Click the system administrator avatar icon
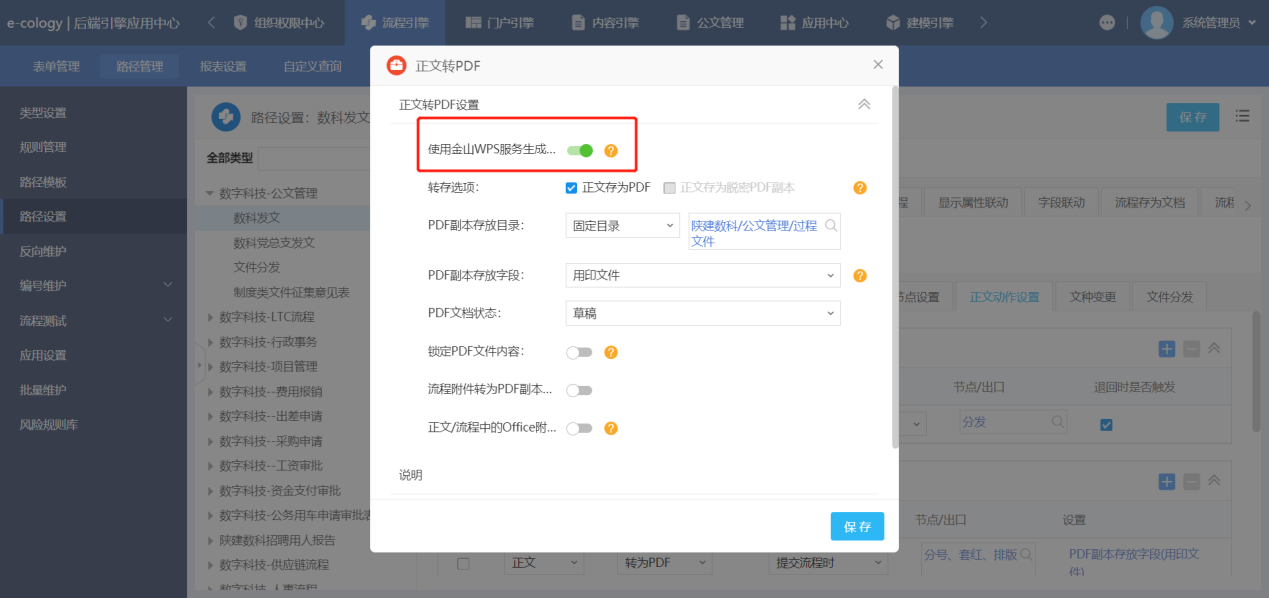1269x598 pixels. [x=1156, y=22]
